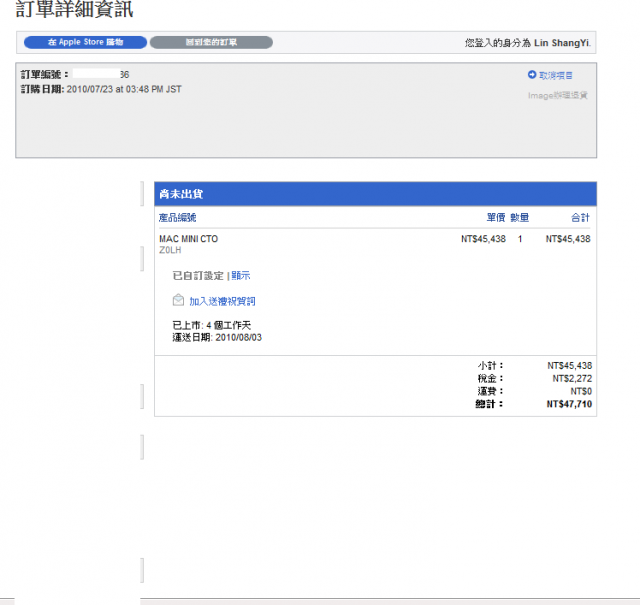Click the shipping fee NT$0

tap(581, 391)
